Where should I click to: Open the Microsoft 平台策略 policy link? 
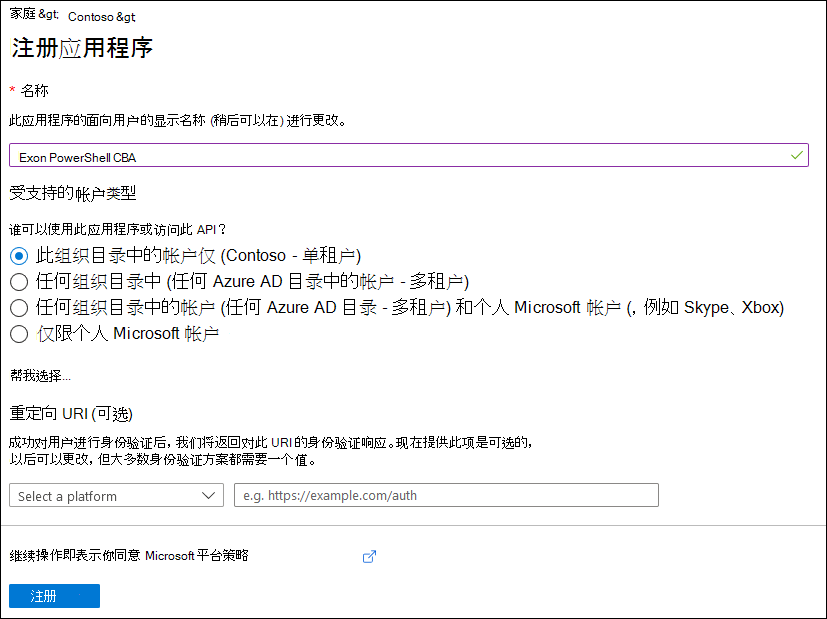[197, 555]
